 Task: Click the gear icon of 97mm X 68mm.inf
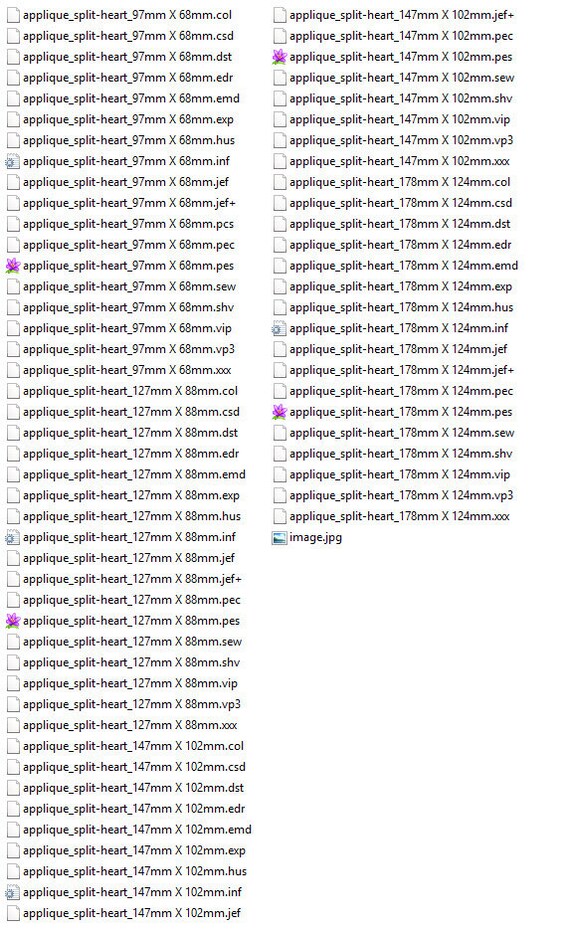12,162
